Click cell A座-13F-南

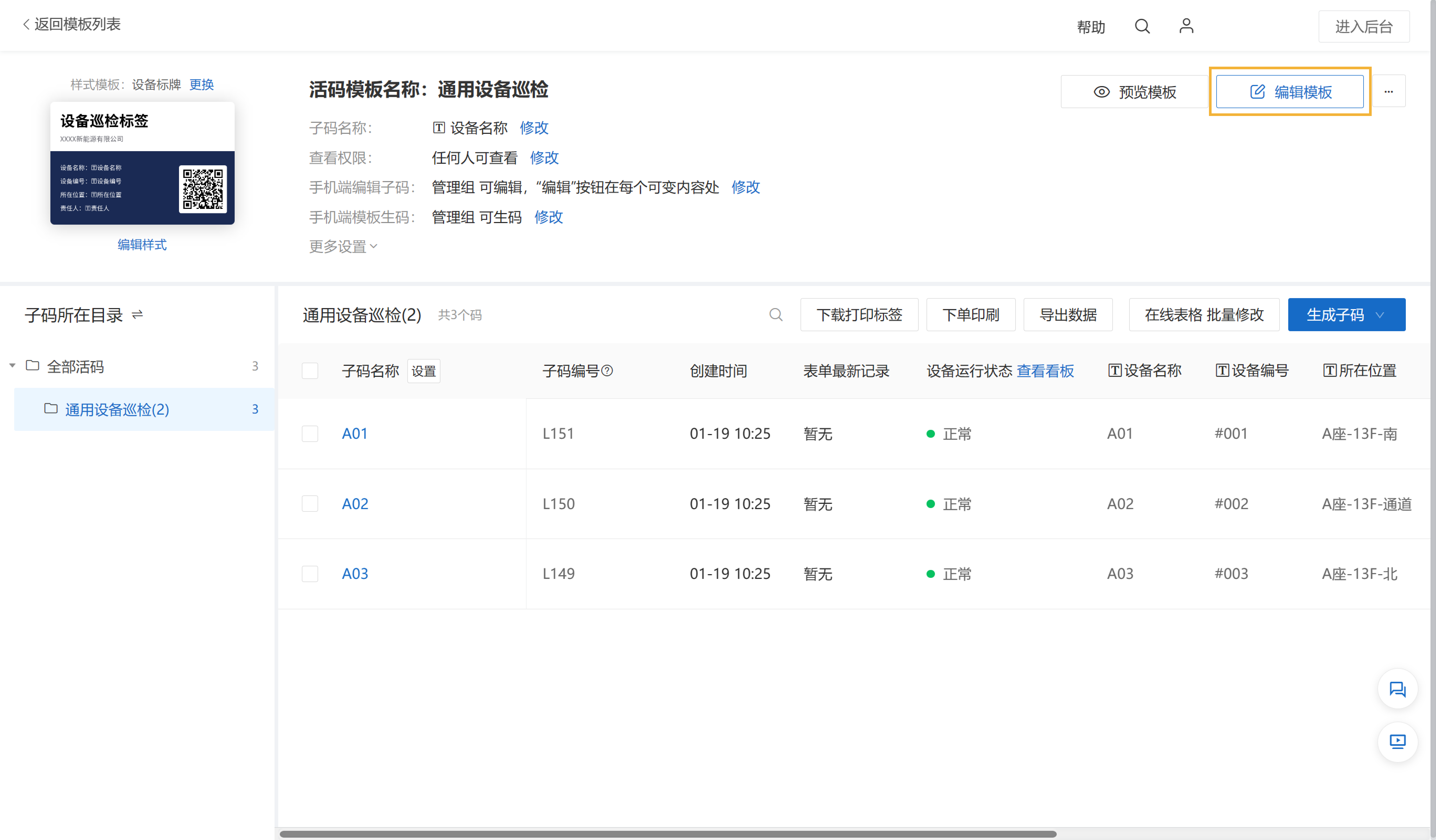click(x=1360, y=434)
